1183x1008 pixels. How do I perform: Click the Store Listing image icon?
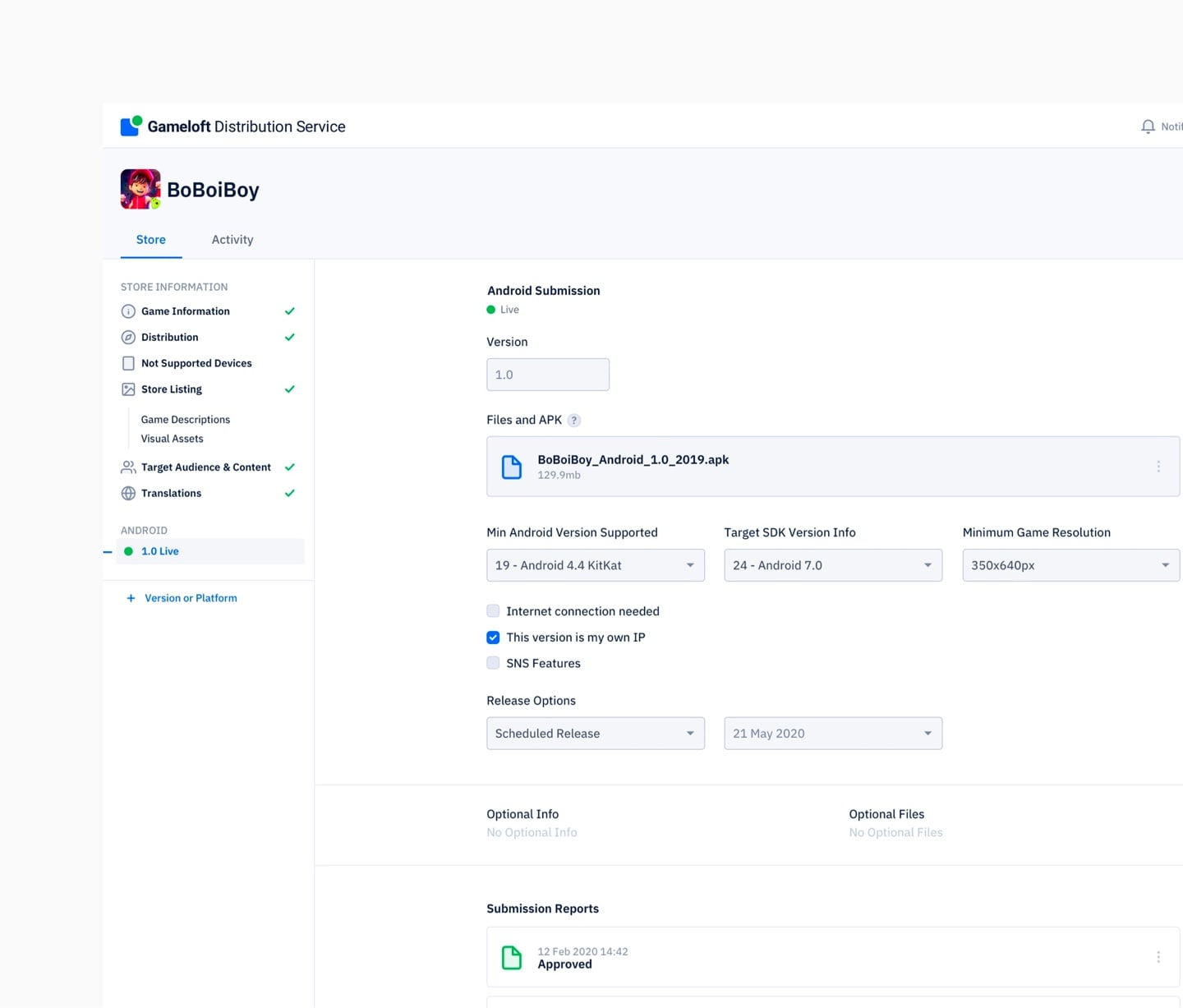point(128,389)
